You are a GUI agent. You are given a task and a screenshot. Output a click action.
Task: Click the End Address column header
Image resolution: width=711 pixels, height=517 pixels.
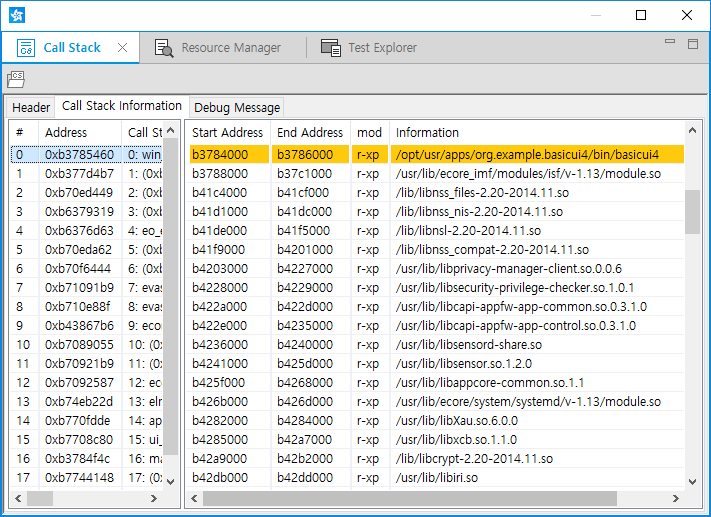click(x=310, y=132)
